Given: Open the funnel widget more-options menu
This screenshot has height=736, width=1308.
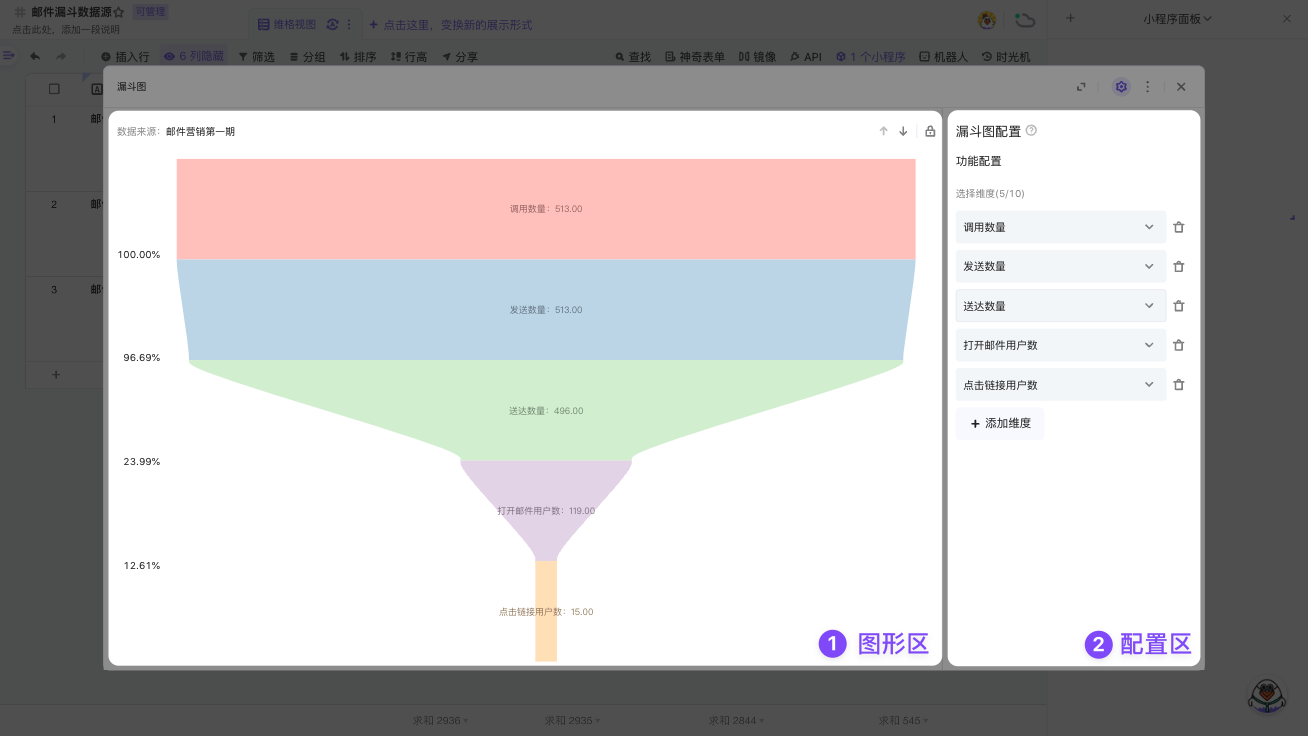Looking at the screenshot, I should tap(1147, 87).
